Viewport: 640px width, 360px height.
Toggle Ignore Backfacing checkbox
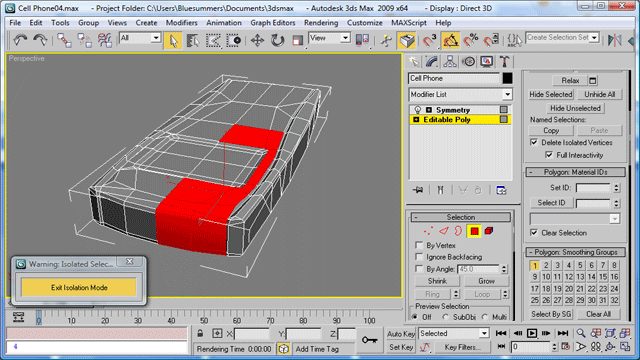point(419,257)
